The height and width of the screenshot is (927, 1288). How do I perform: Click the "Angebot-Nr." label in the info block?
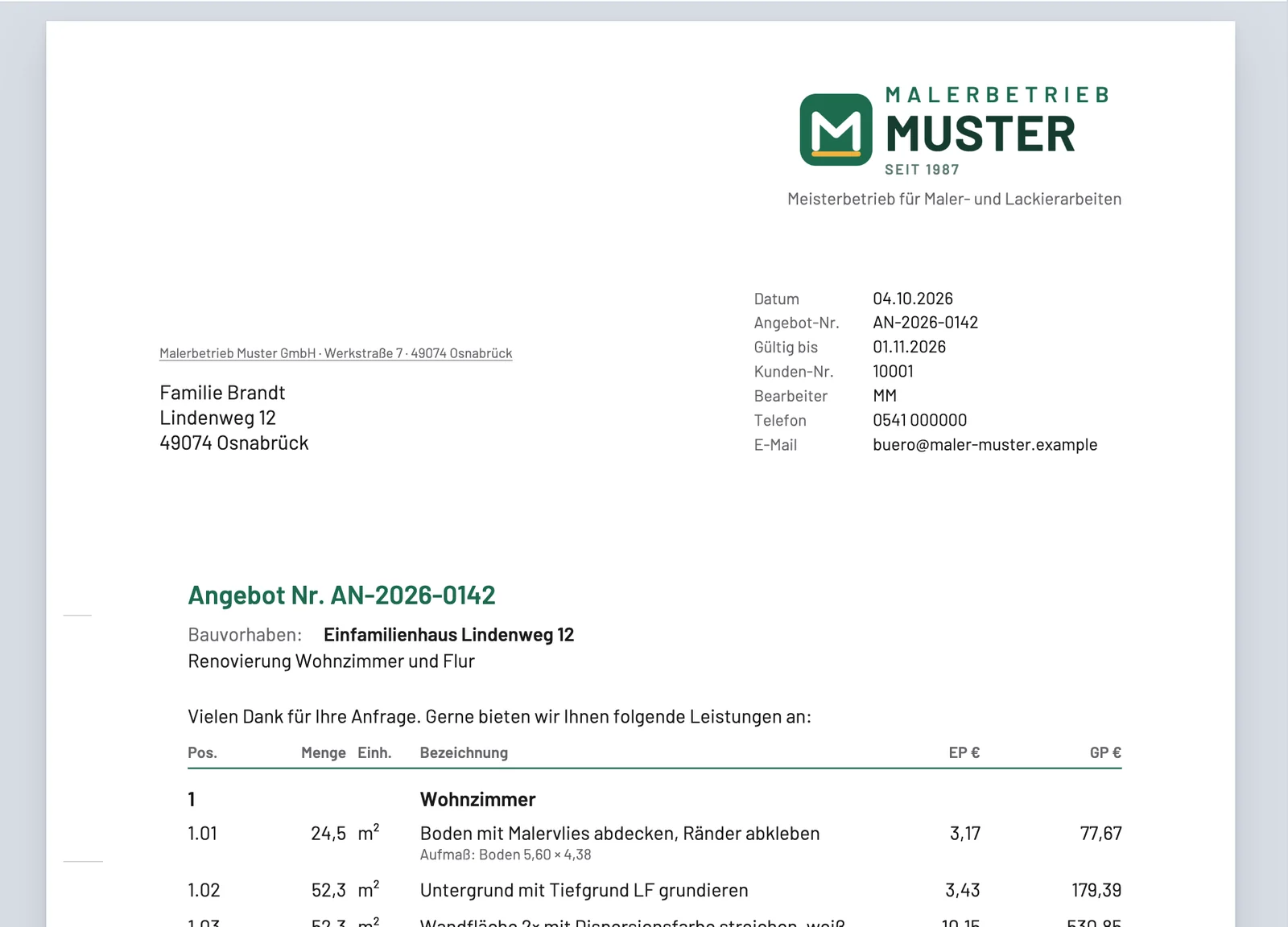[796, 323]
